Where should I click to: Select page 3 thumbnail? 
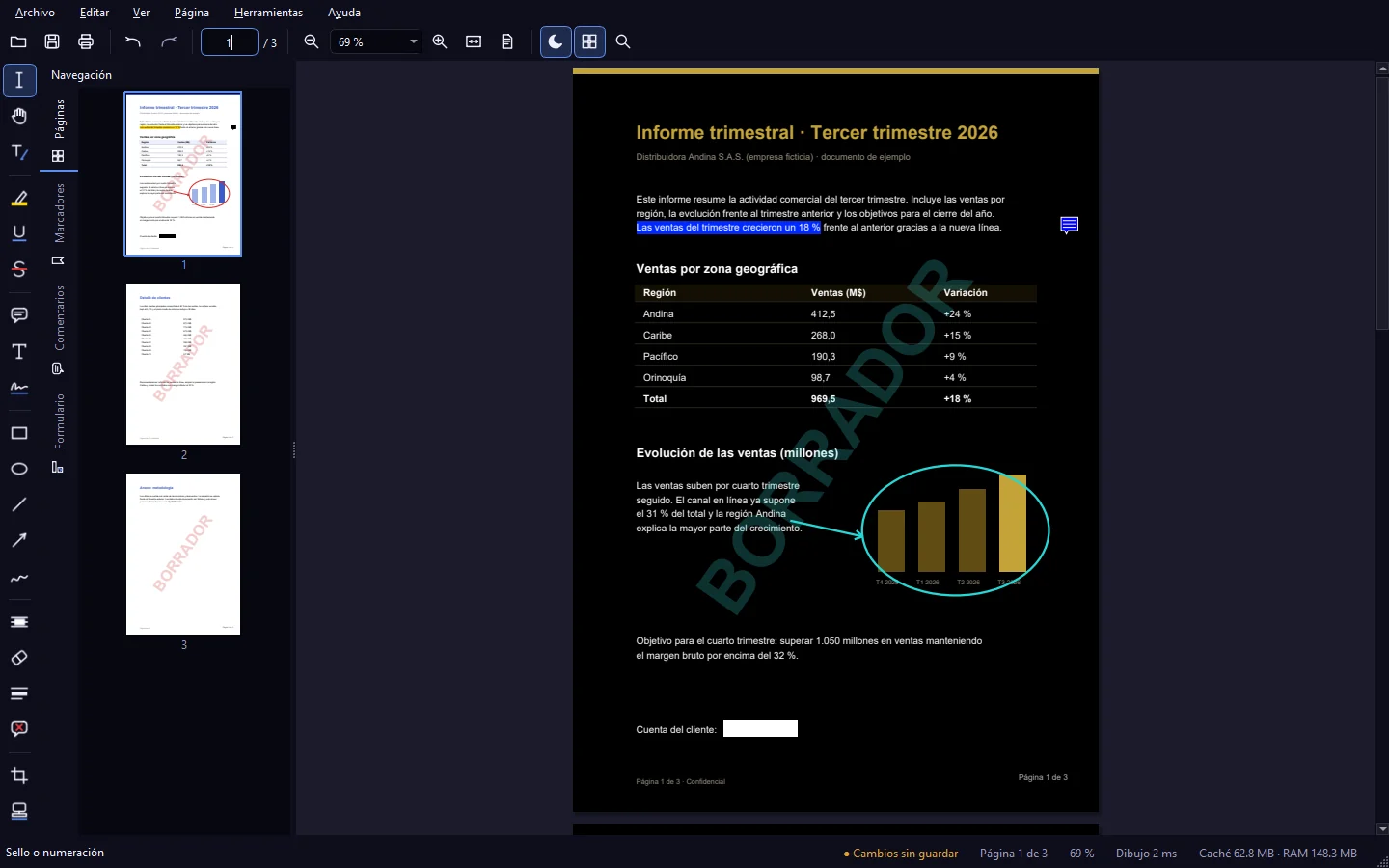pos(183,554)
